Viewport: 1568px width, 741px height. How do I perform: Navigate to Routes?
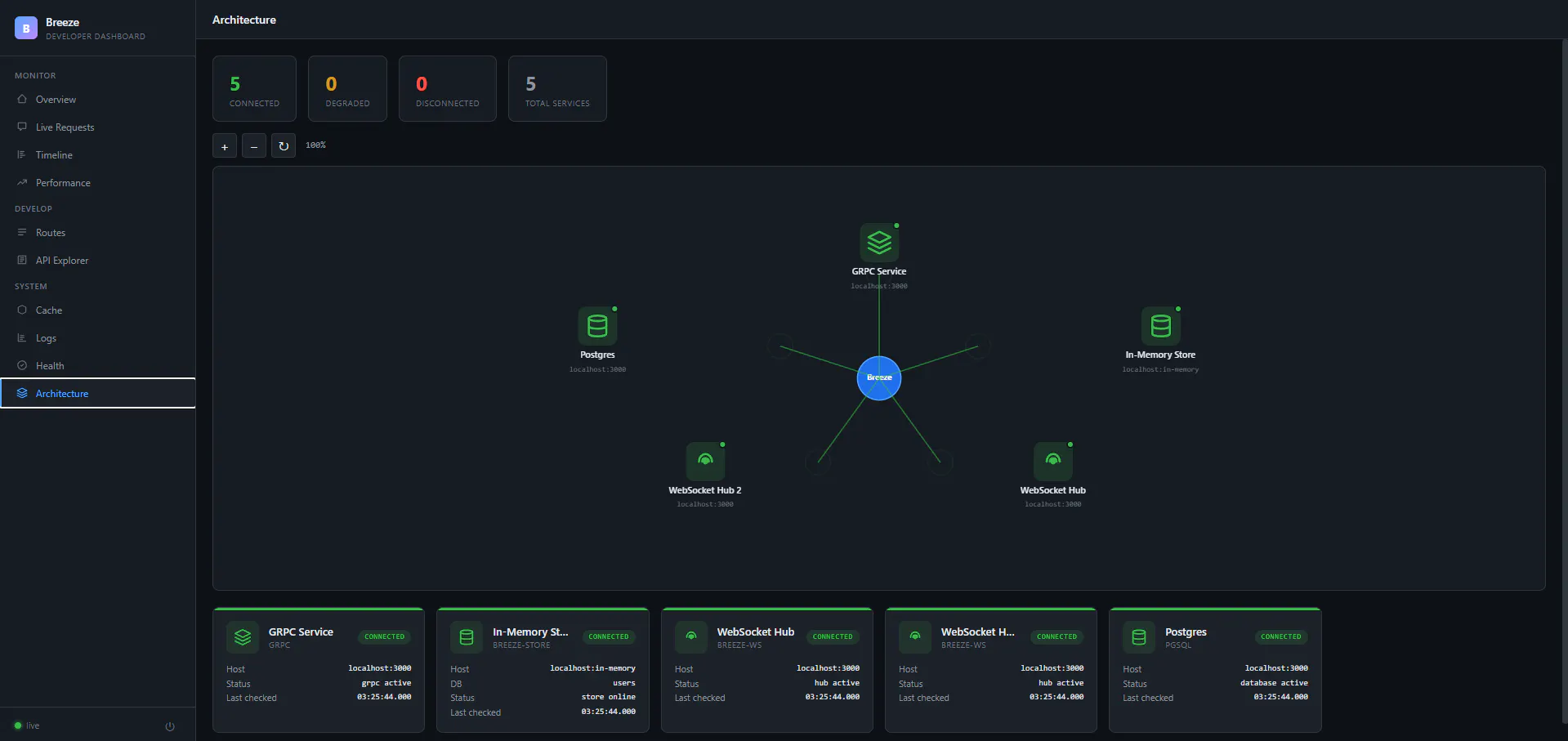point(98,233)
